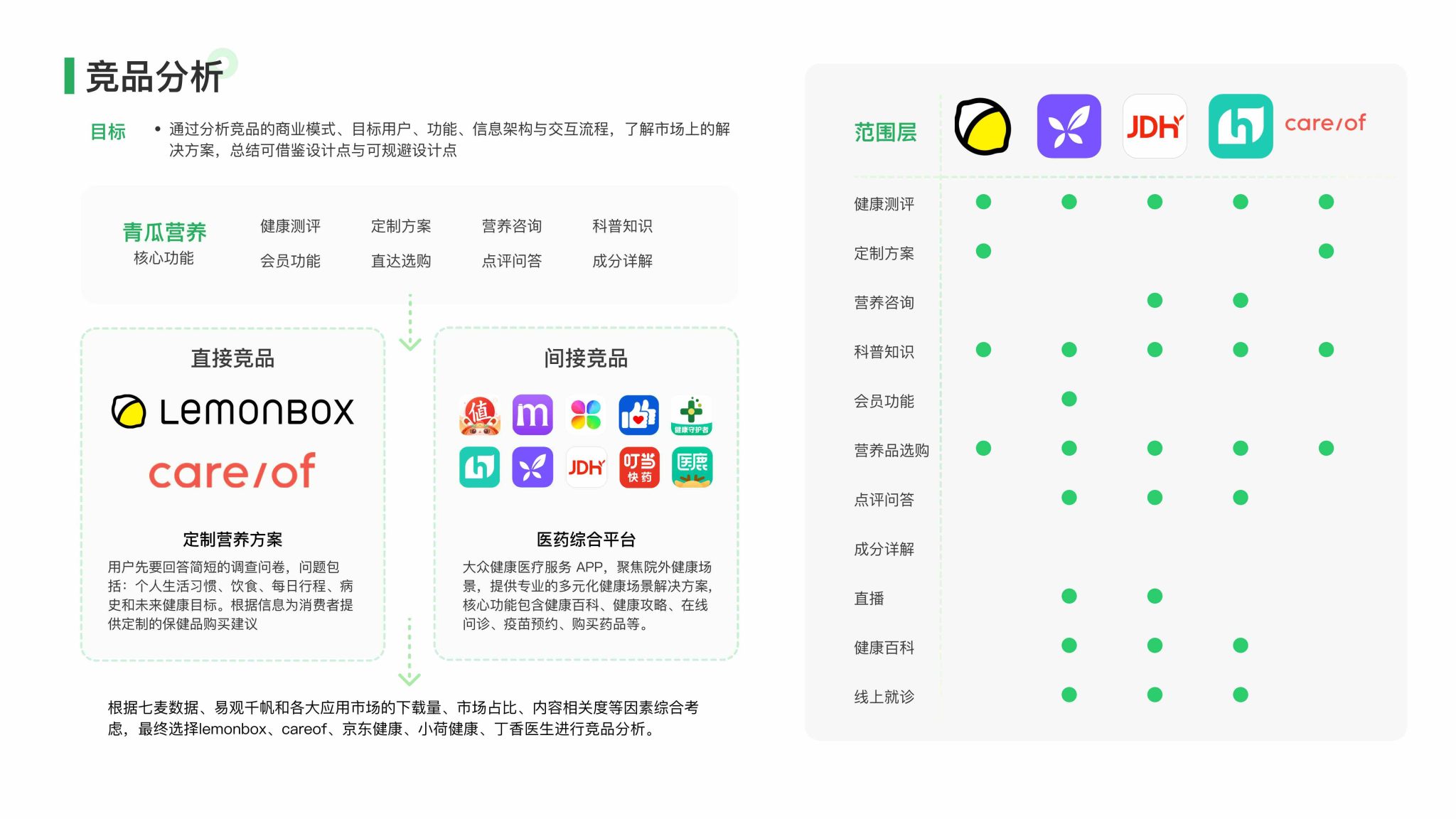The height and width of the screenshot is (819, 1456).
Task: Click the 直播 row dot under the purple leaf icon
Action: pyautogui.click(x=1069, y=596)
